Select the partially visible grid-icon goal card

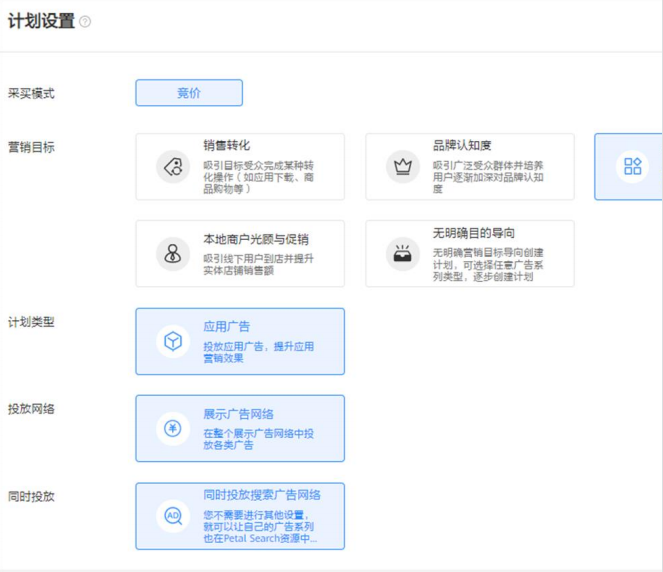tap(629, 167)
